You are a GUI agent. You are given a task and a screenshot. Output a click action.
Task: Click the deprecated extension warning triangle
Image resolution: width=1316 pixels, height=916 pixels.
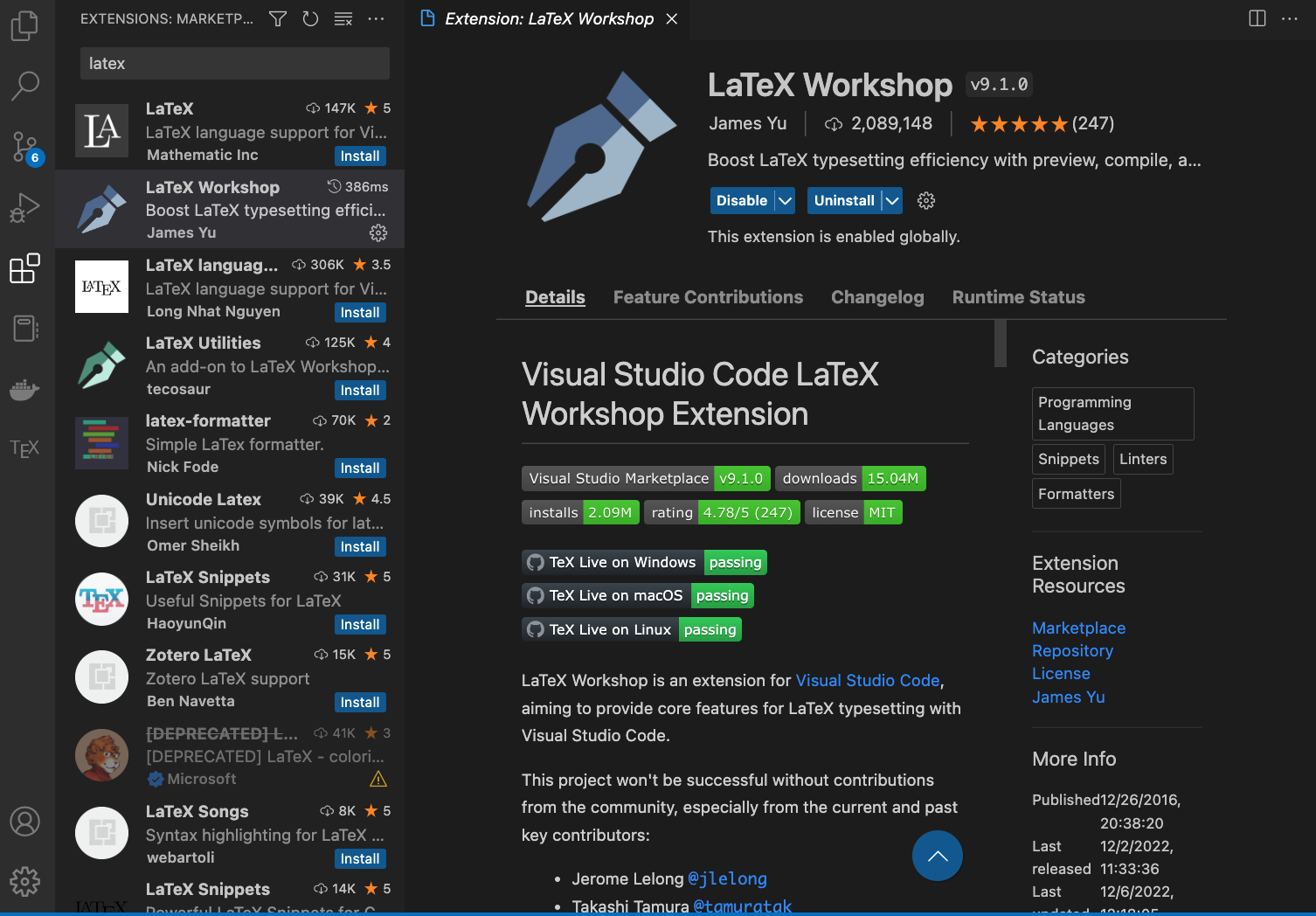tap(378, 779)
